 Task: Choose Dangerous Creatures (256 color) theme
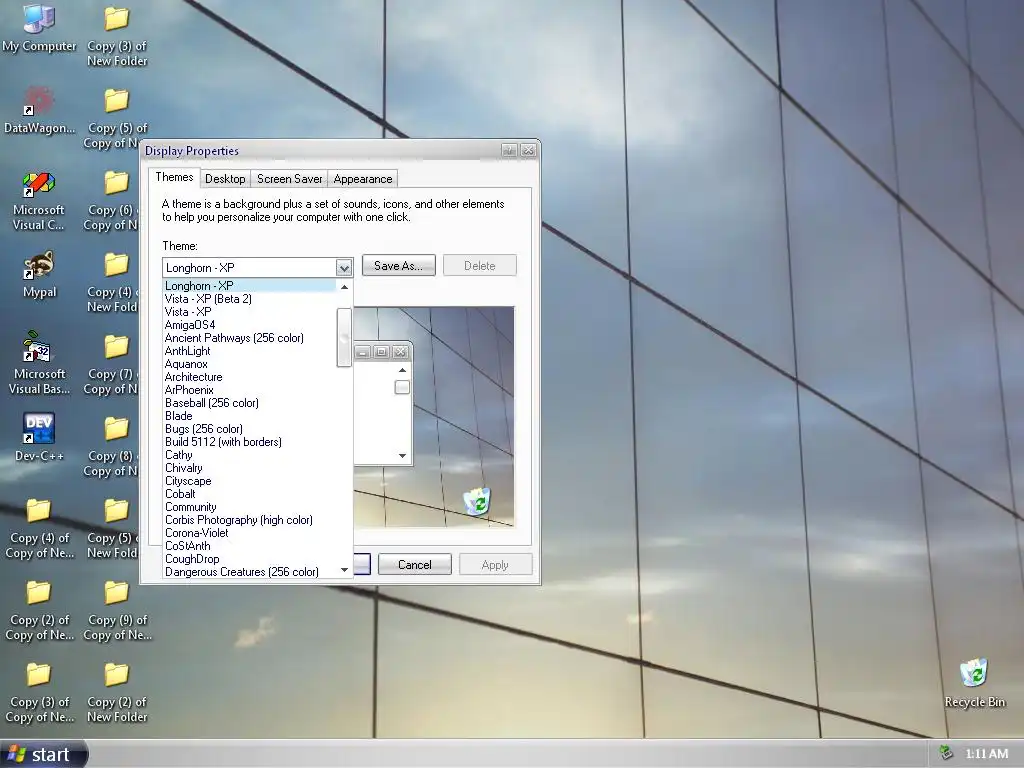[x=249, y=572]
